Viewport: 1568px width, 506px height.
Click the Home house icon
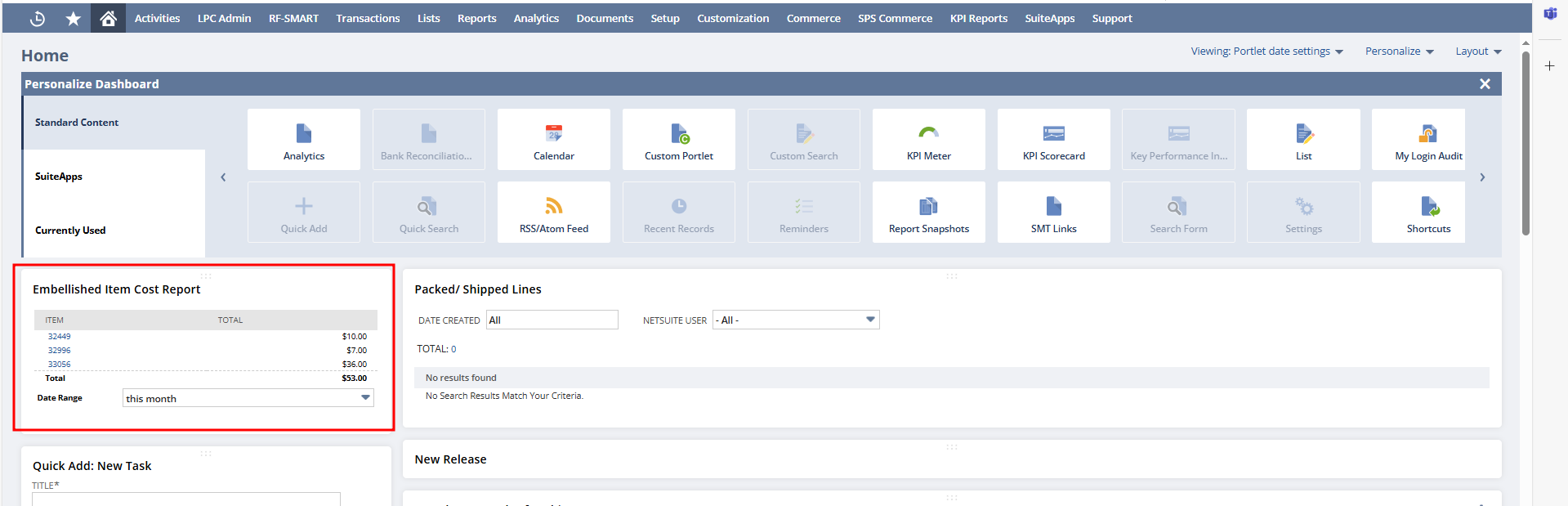click(108, 18)
